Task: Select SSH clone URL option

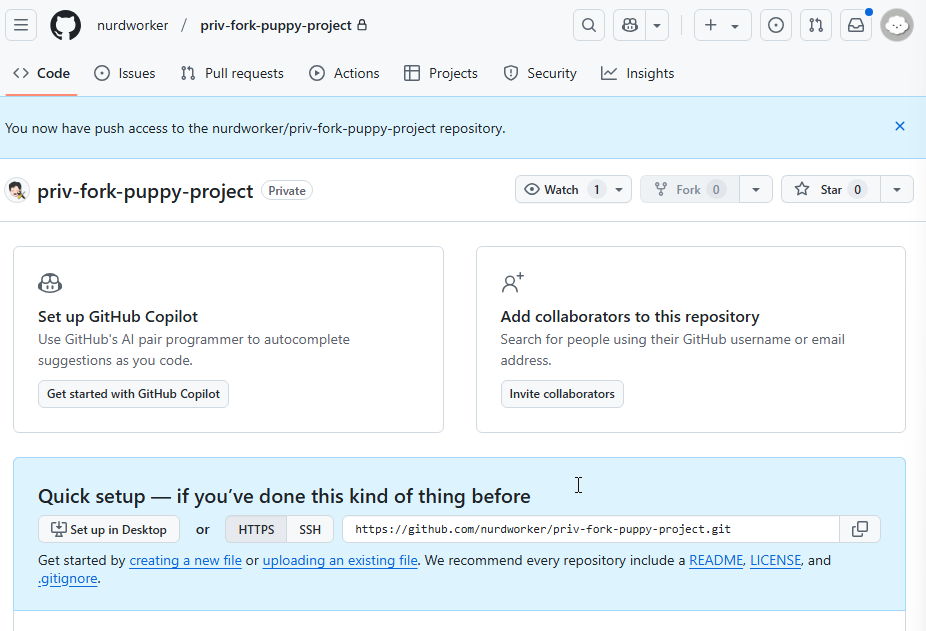Action: (x=310, y=529)
